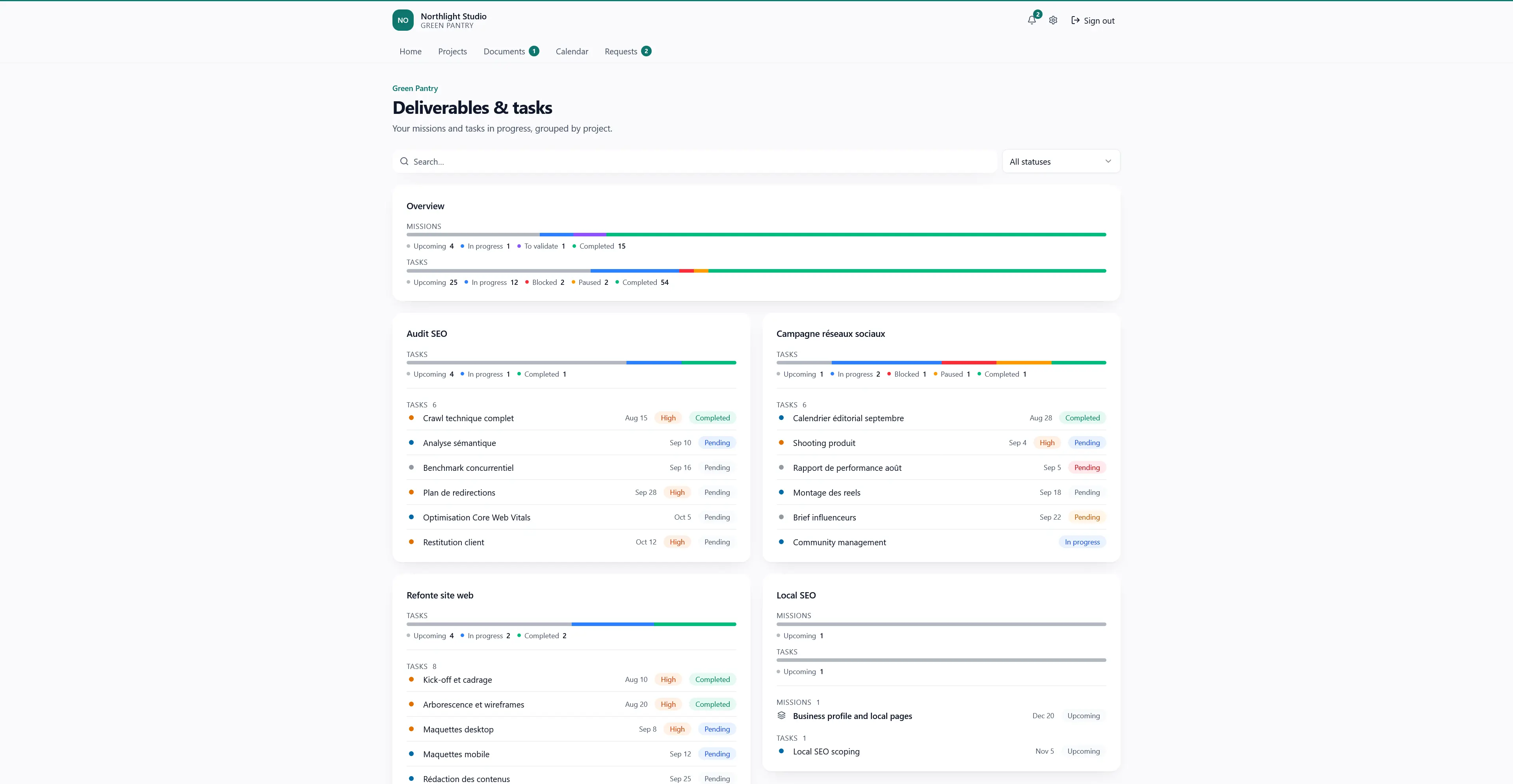Click the Overview missions progress bar
The image size is (1513, 784).
pyautogui.click(x=756, y=234)
